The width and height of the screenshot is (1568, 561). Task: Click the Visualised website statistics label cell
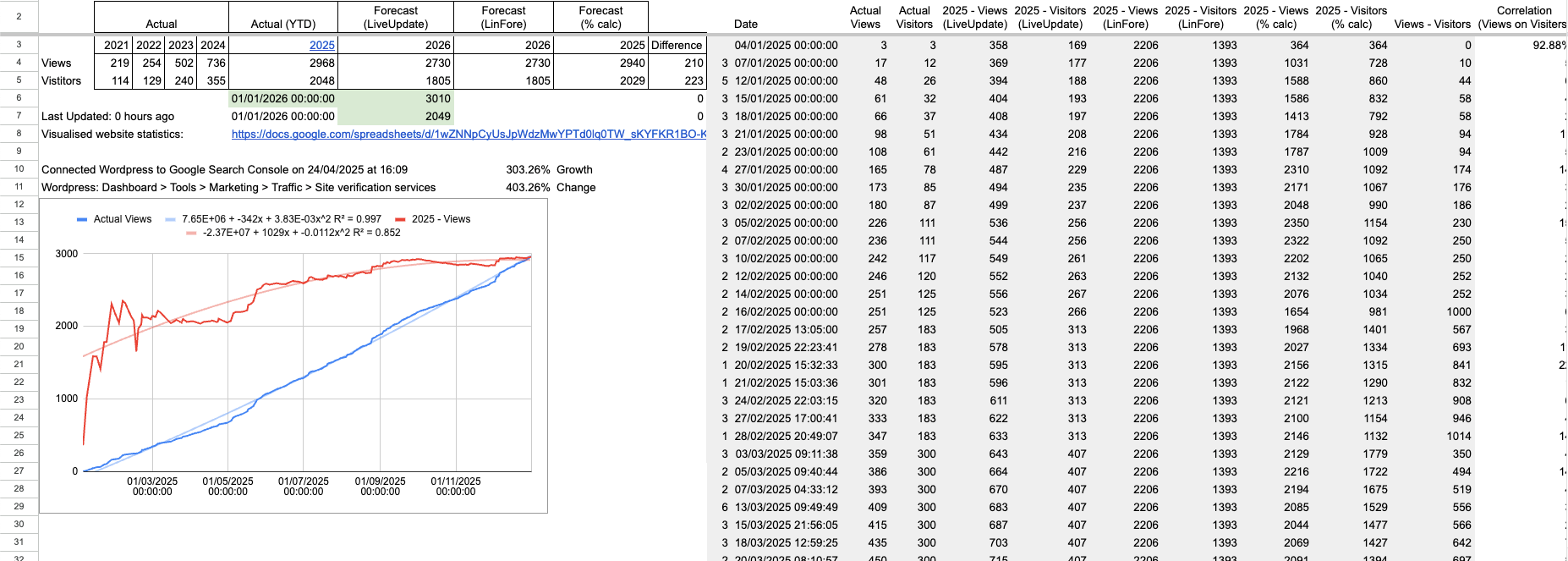[112, 135]
